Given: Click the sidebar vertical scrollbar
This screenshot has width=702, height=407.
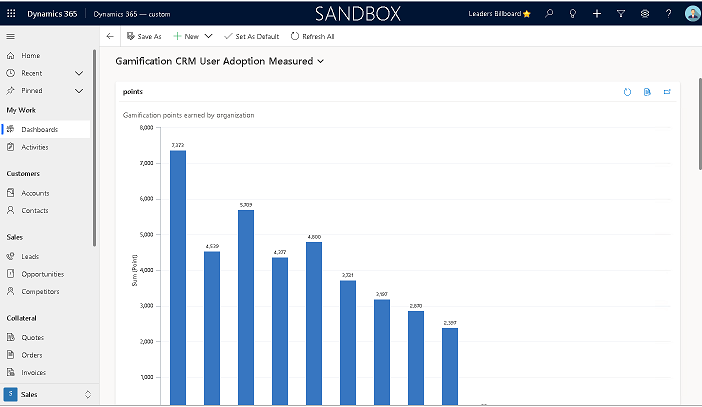Looking at the screenshot, I should 94,148.
